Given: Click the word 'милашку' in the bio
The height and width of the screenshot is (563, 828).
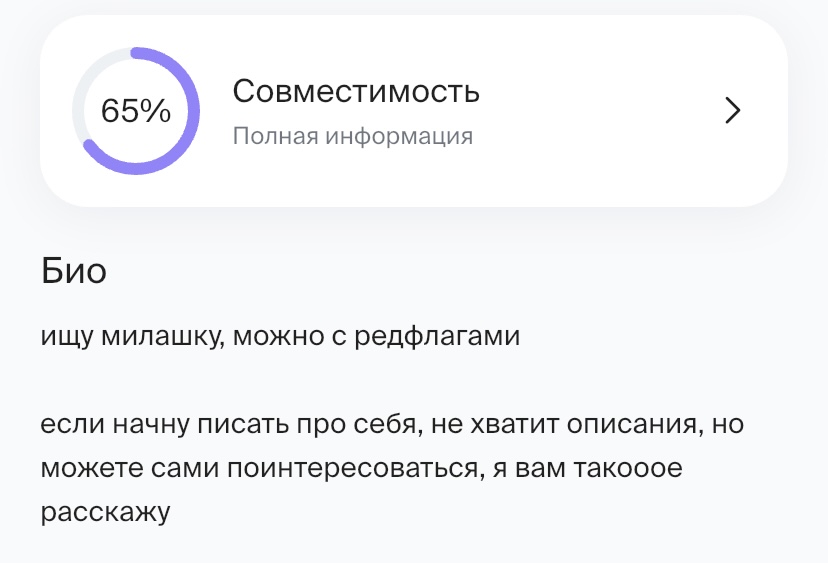Looking at the screenshot, I should click(160, 336).
